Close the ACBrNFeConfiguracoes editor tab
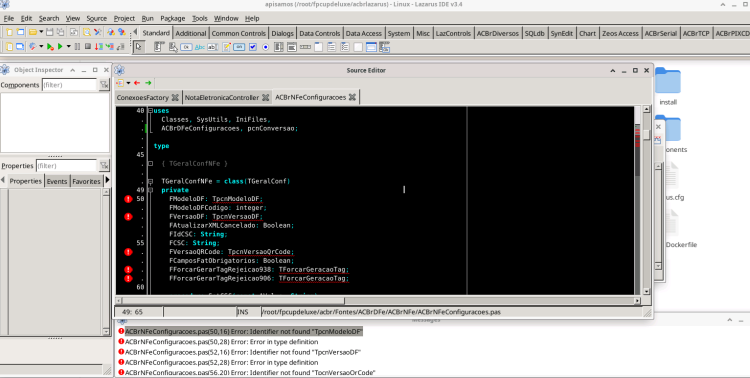The height and width of the screenshot is (378, 750). coord(353,97)
